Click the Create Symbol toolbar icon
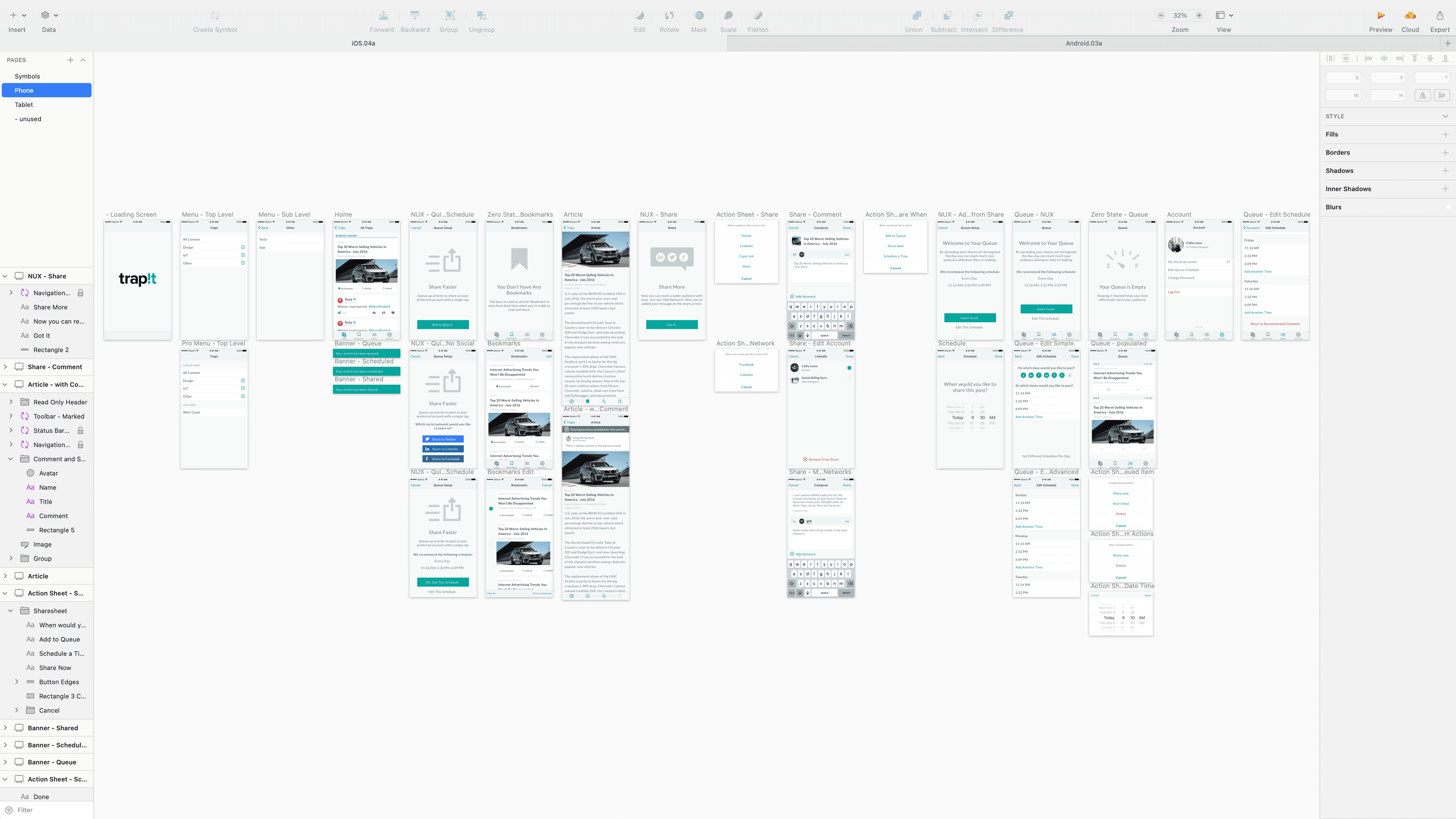 (215, 15)
